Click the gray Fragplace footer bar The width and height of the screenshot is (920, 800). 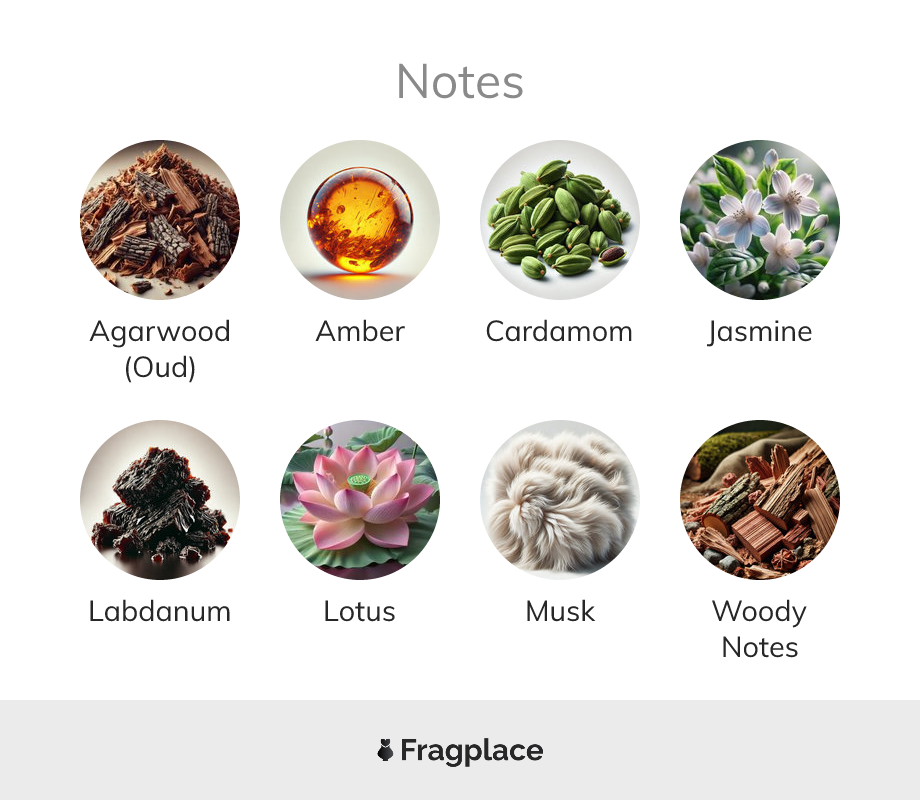pos(460,750)
